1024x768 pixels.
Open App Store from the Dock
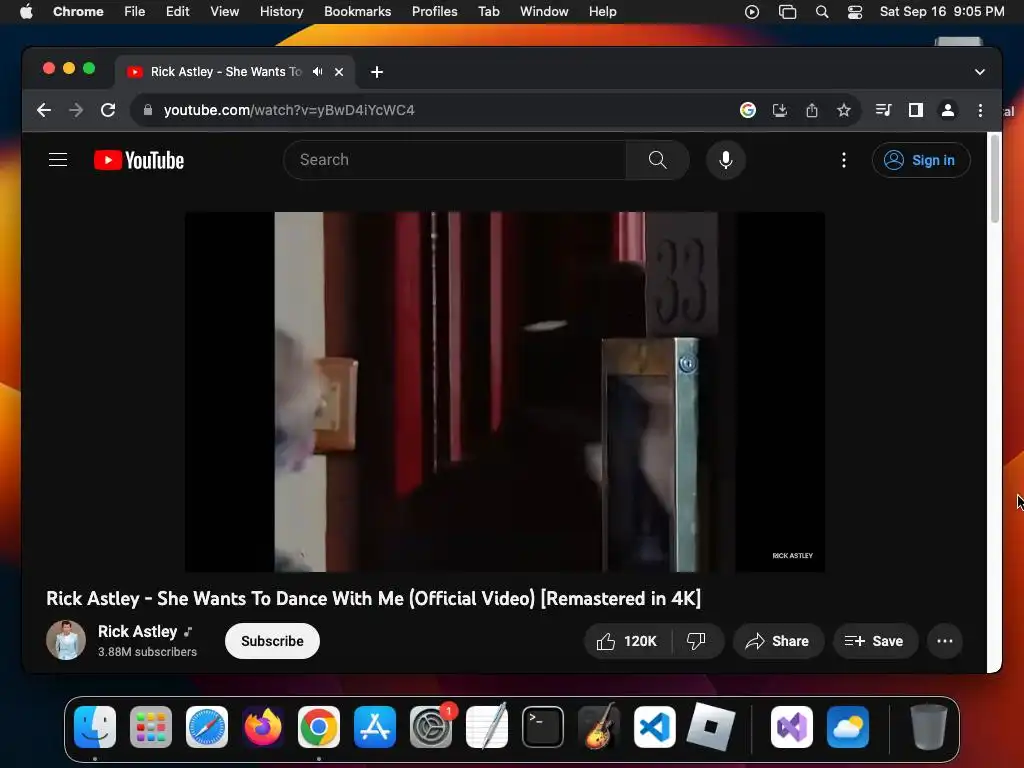tap(375, 727)
